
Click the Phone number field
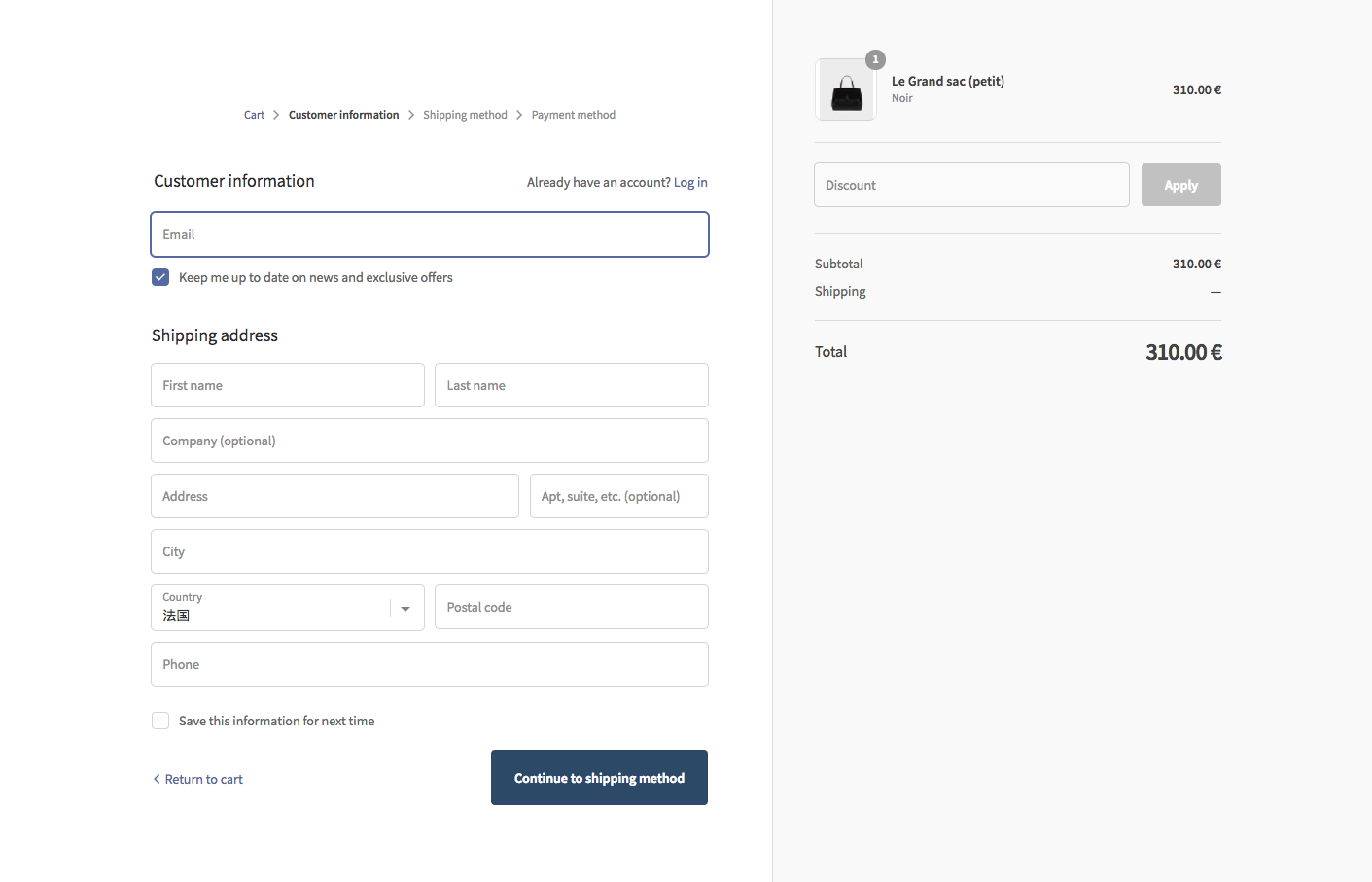click(429, 664)
